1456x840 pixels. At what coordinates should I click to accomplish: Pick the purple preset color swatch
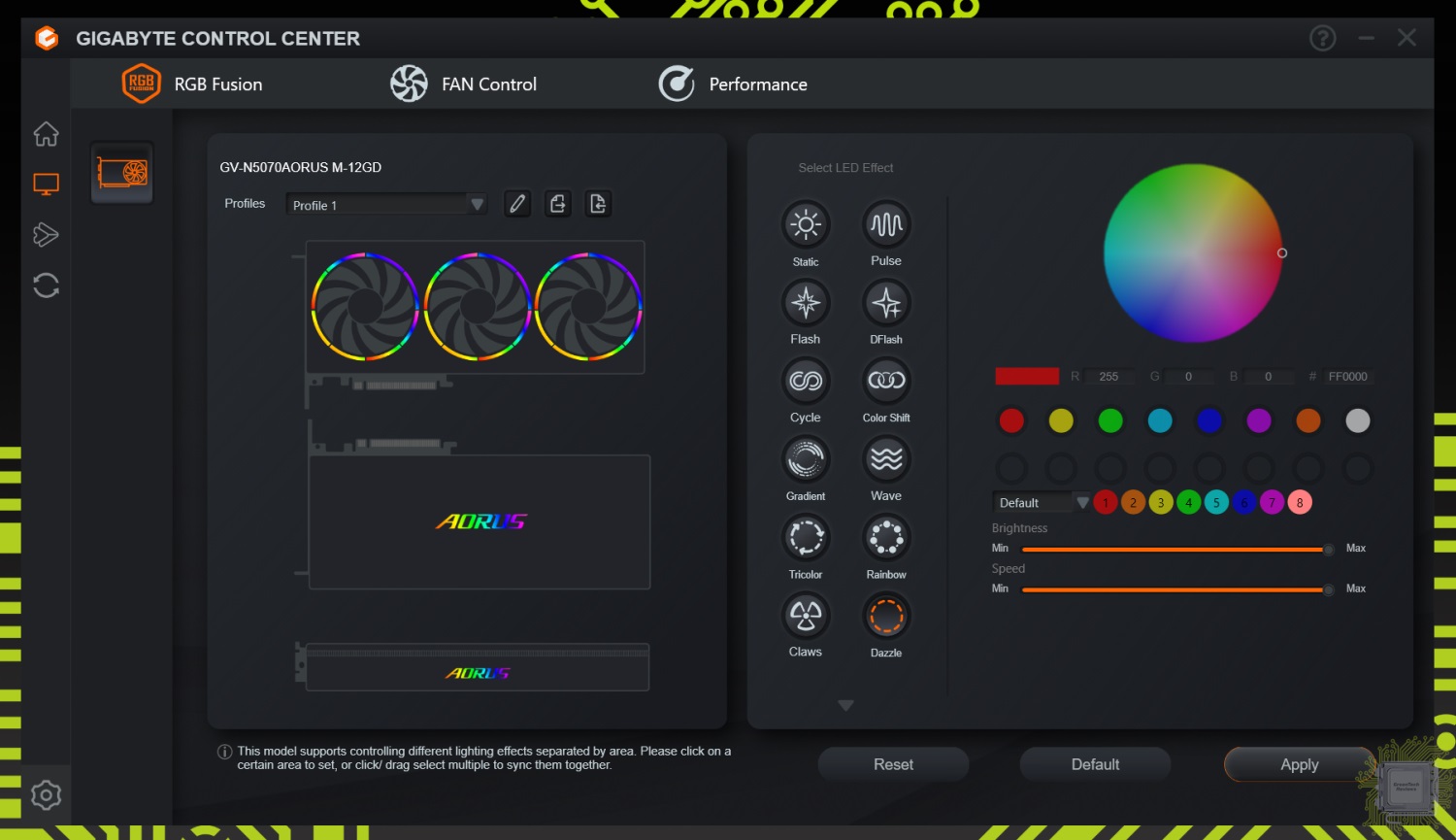pos(1259,420)
